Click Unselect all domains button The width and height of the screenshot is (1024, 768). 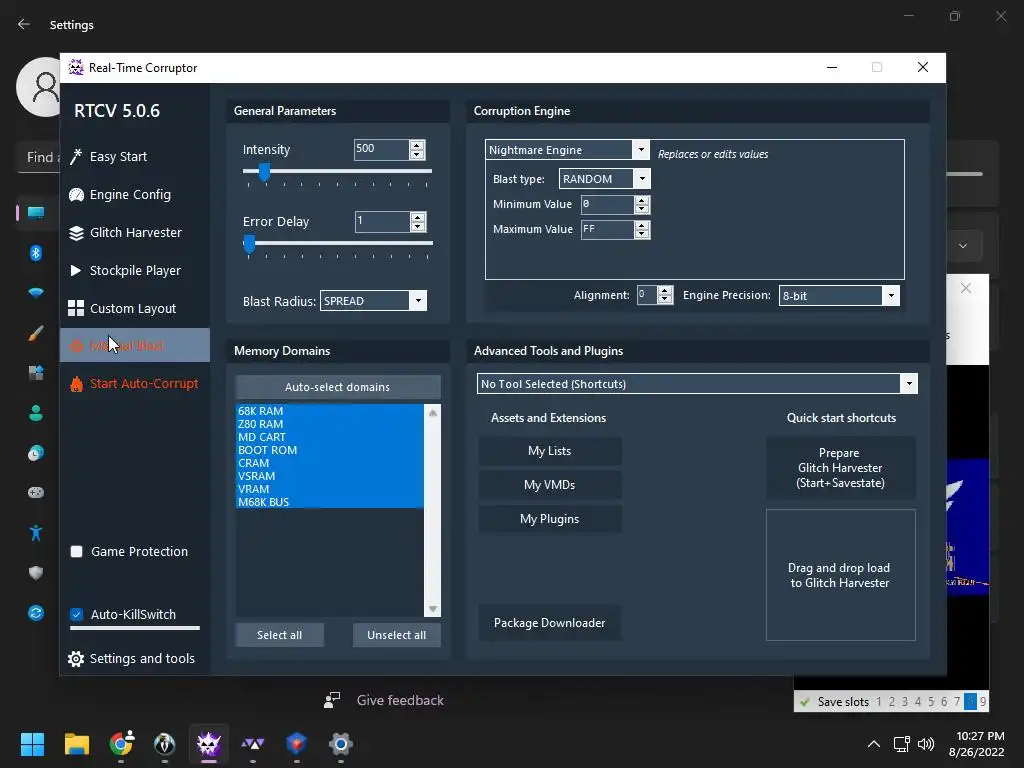tap(396, 635)
